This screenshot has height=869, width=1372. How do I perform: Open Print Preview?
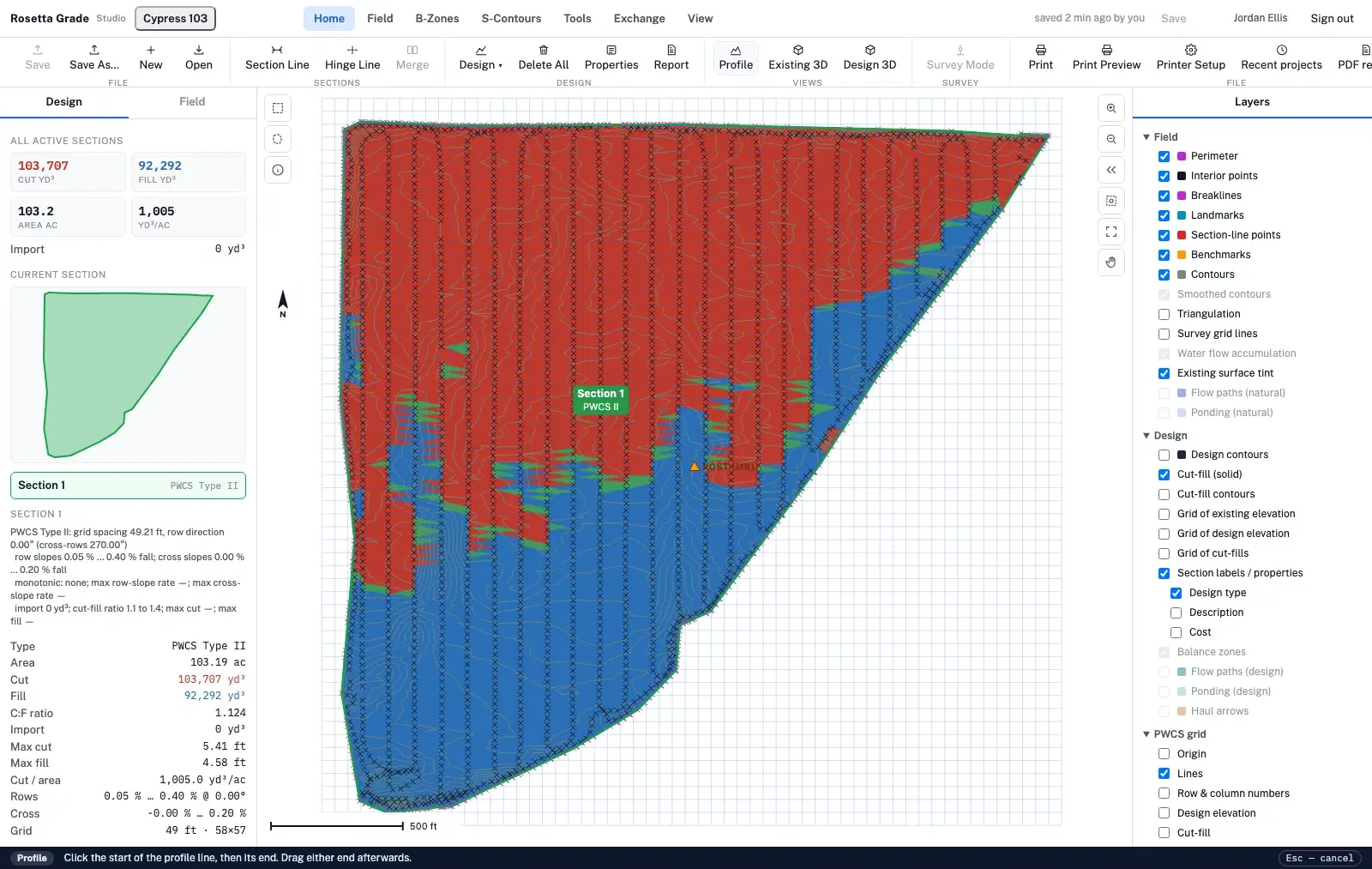1107,57
